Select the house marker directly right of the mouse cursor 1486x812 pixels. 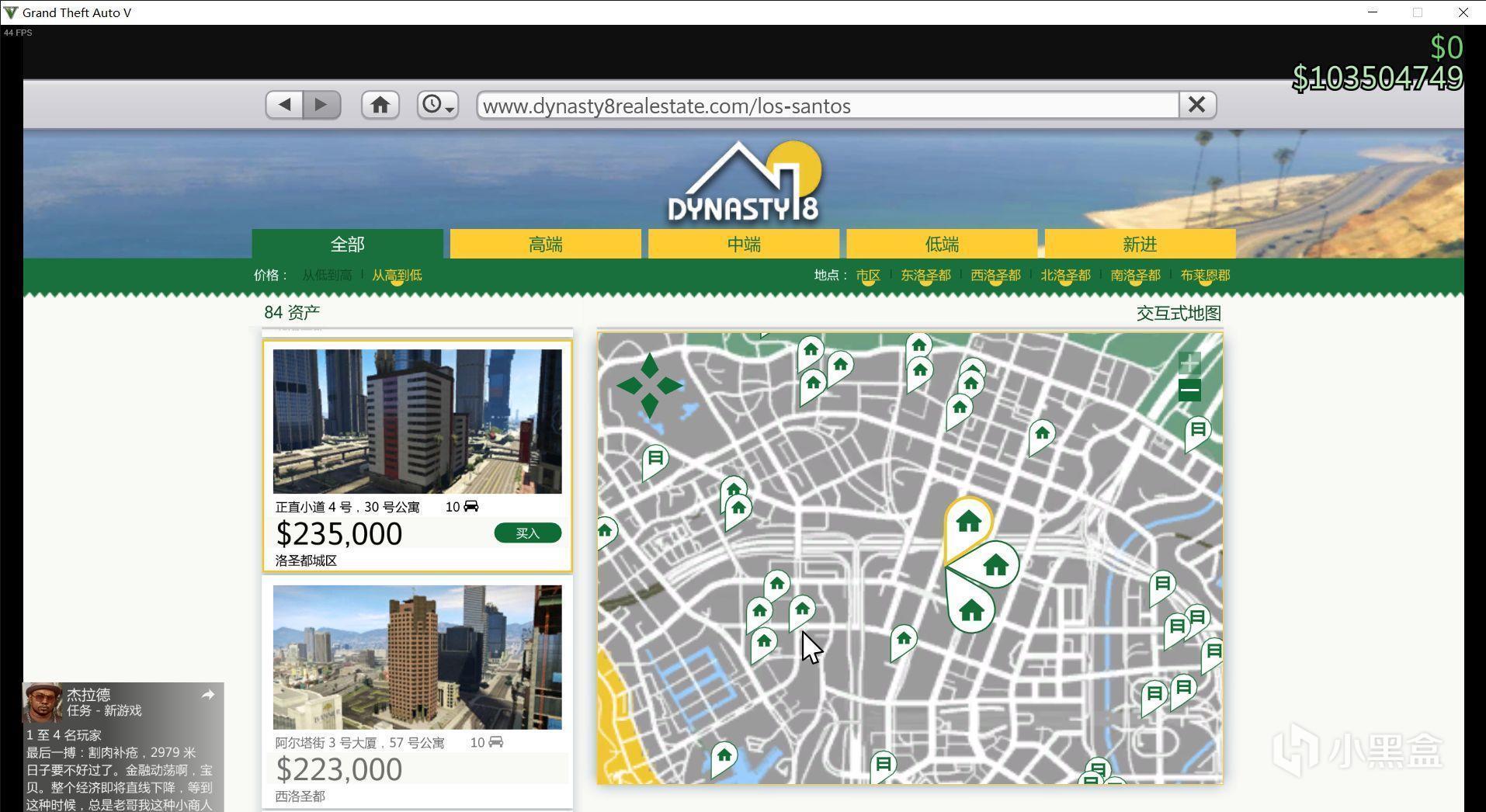click(904, 640)
